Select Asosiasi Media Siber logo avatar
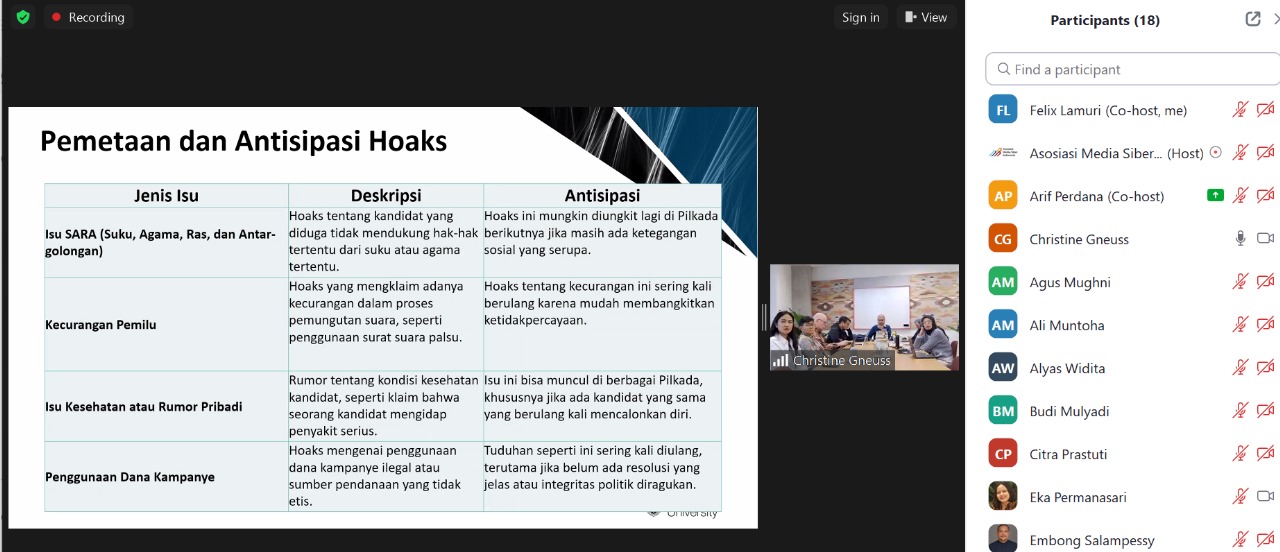 pos(1003,153)
